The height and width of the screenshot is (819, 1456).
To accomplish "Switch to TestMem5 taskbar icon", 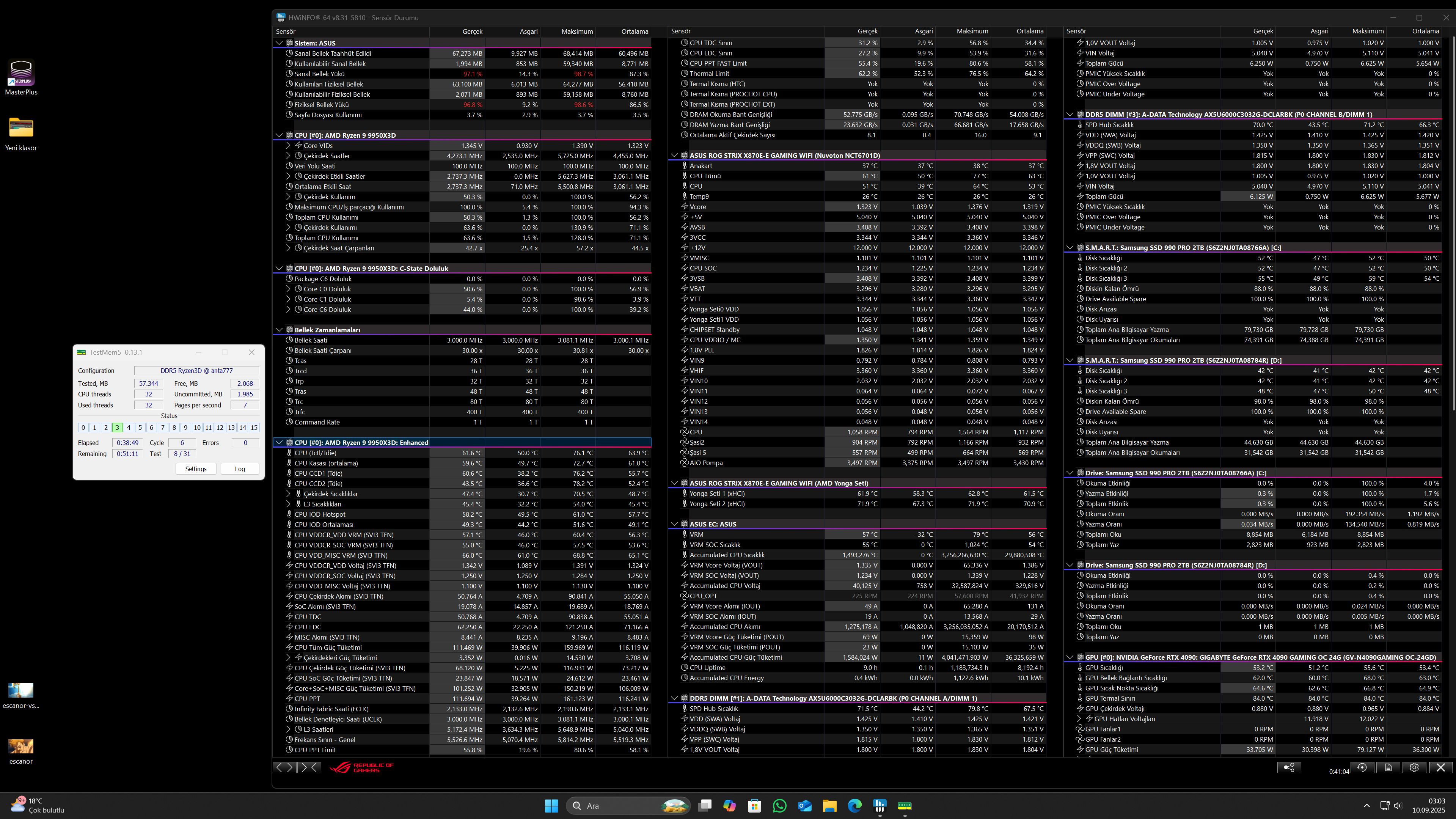I will (x=904, y=805).
